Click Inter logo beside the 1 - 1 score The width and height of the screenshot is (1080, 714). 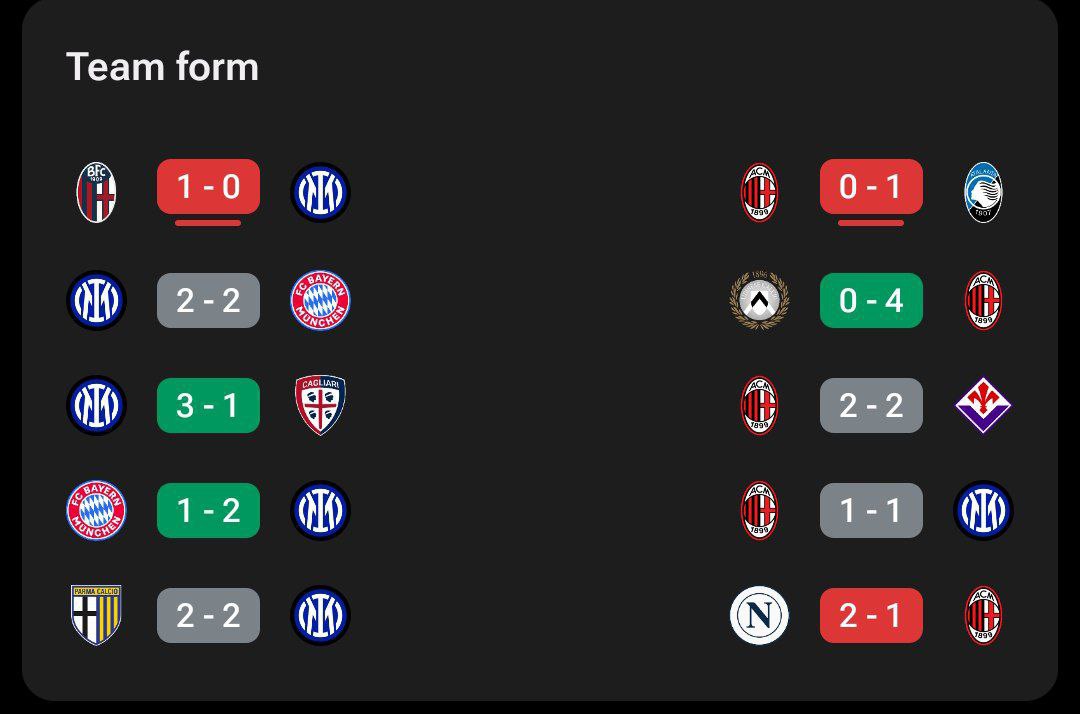(x=983, y=510)
